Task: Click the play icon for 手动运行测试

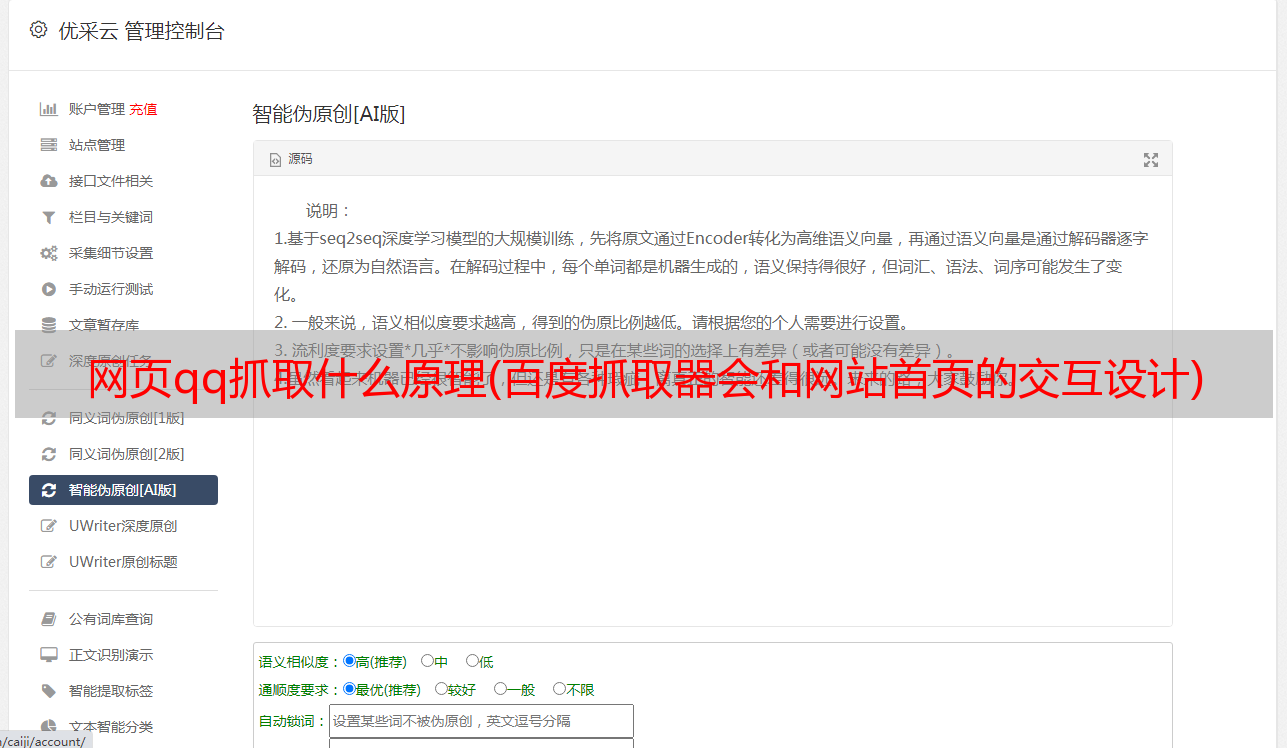Action: click(48, 289)
